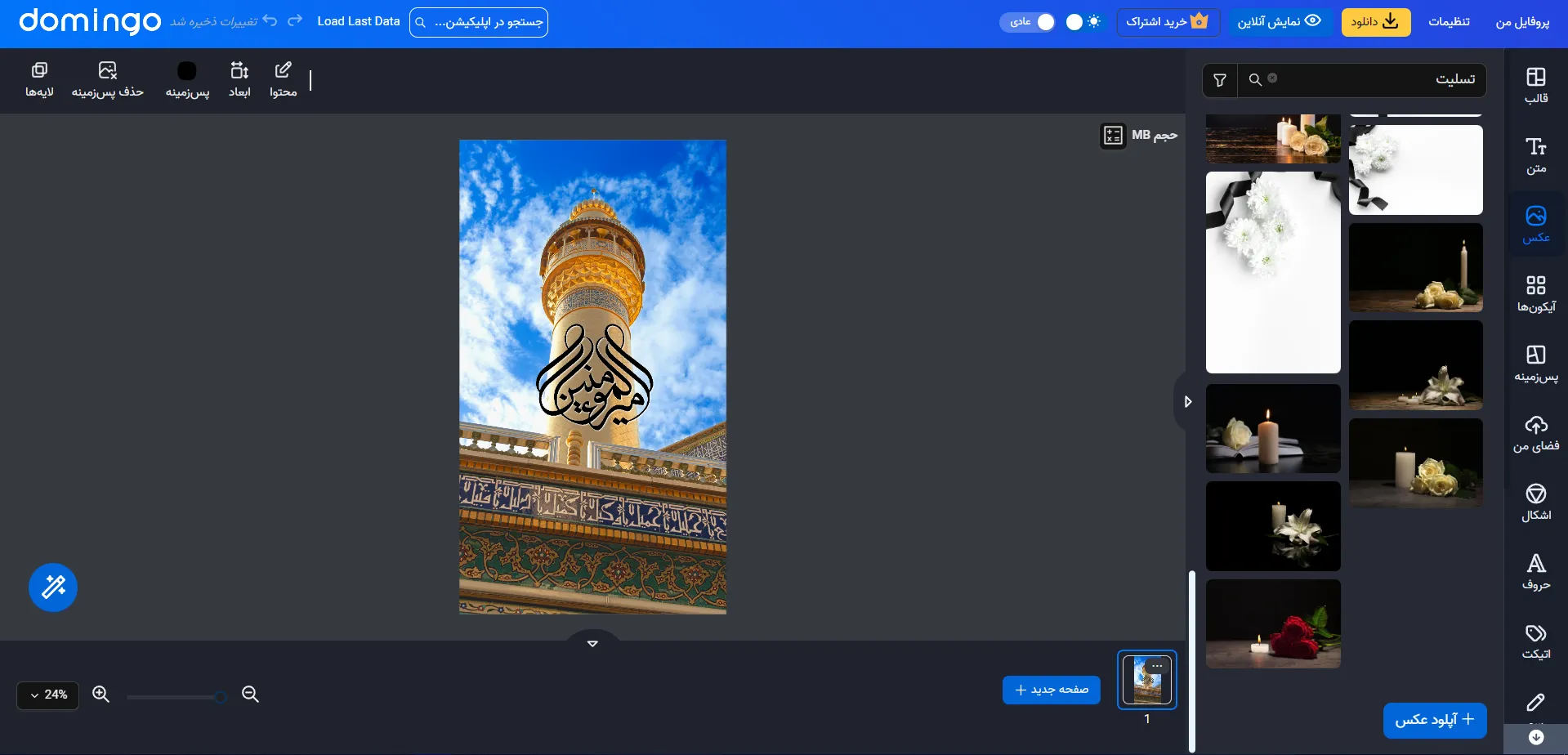1568x755 pixels.
Task: Click the magic wand floating button
Action: (53, 587)
